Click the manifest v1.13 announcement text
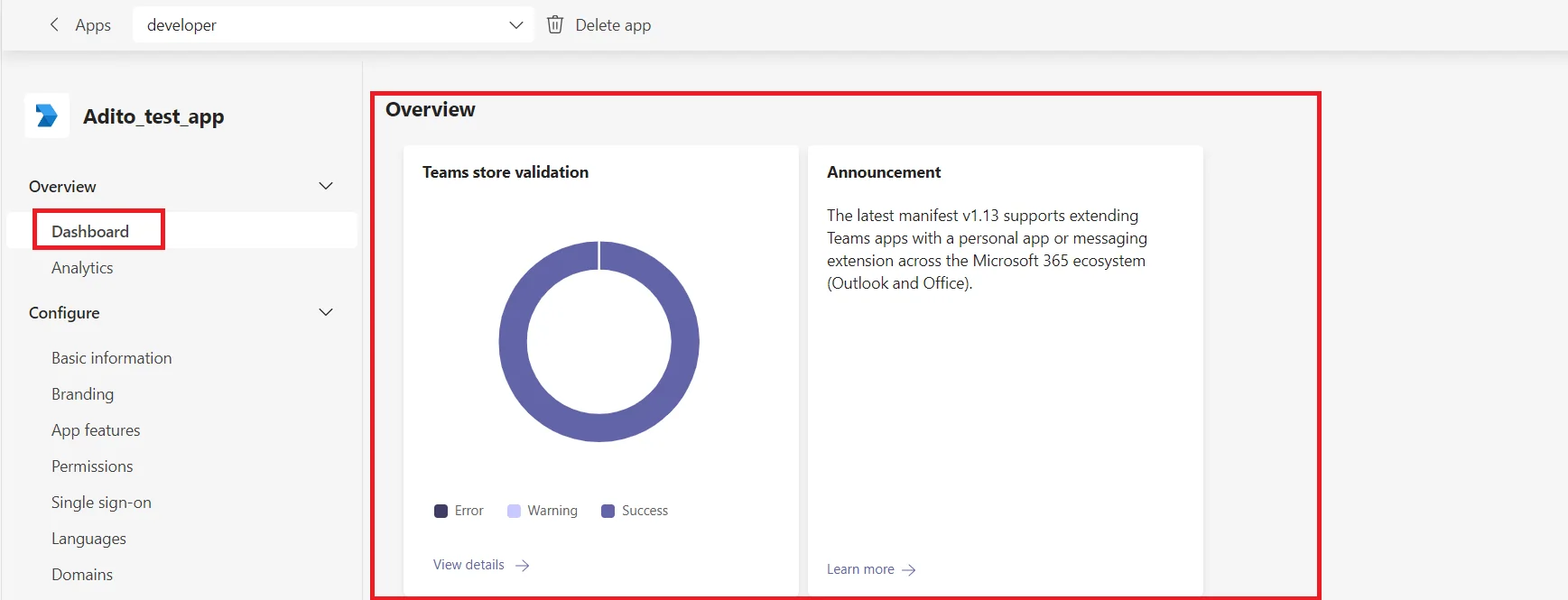1568x600 pixels. 987,249
